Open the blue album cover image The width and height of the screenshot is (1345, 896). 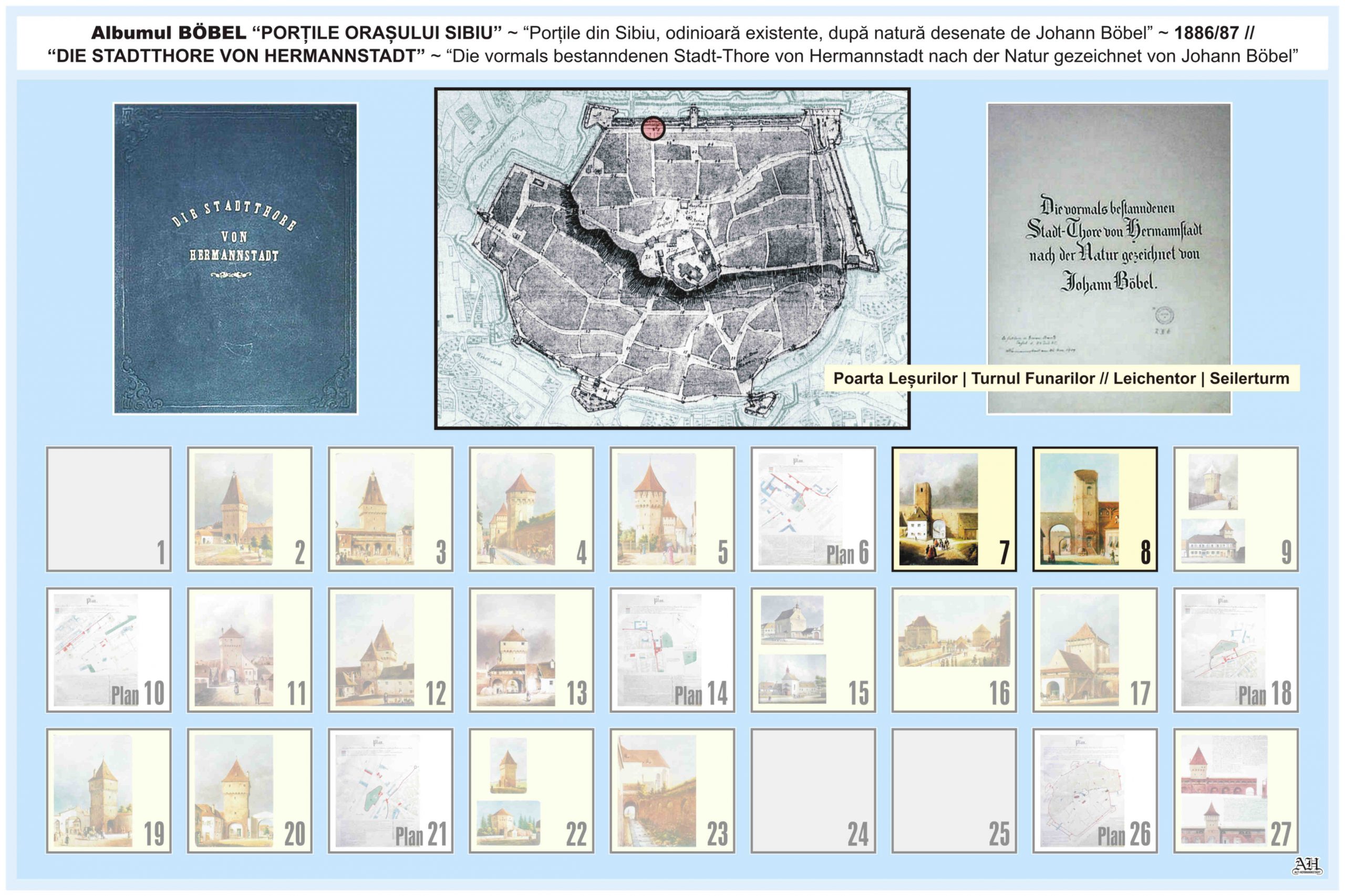pyautogui.click(x=235, y=258)
